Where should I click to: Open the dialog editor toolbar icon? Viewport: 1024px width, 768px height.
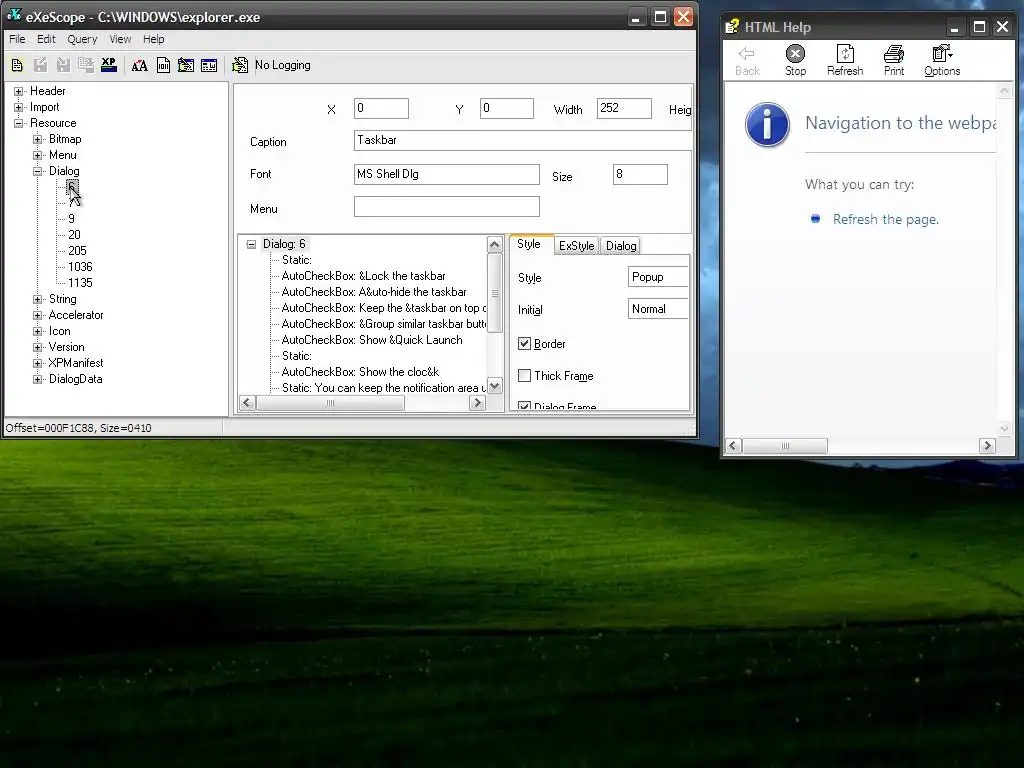[186, 65]
